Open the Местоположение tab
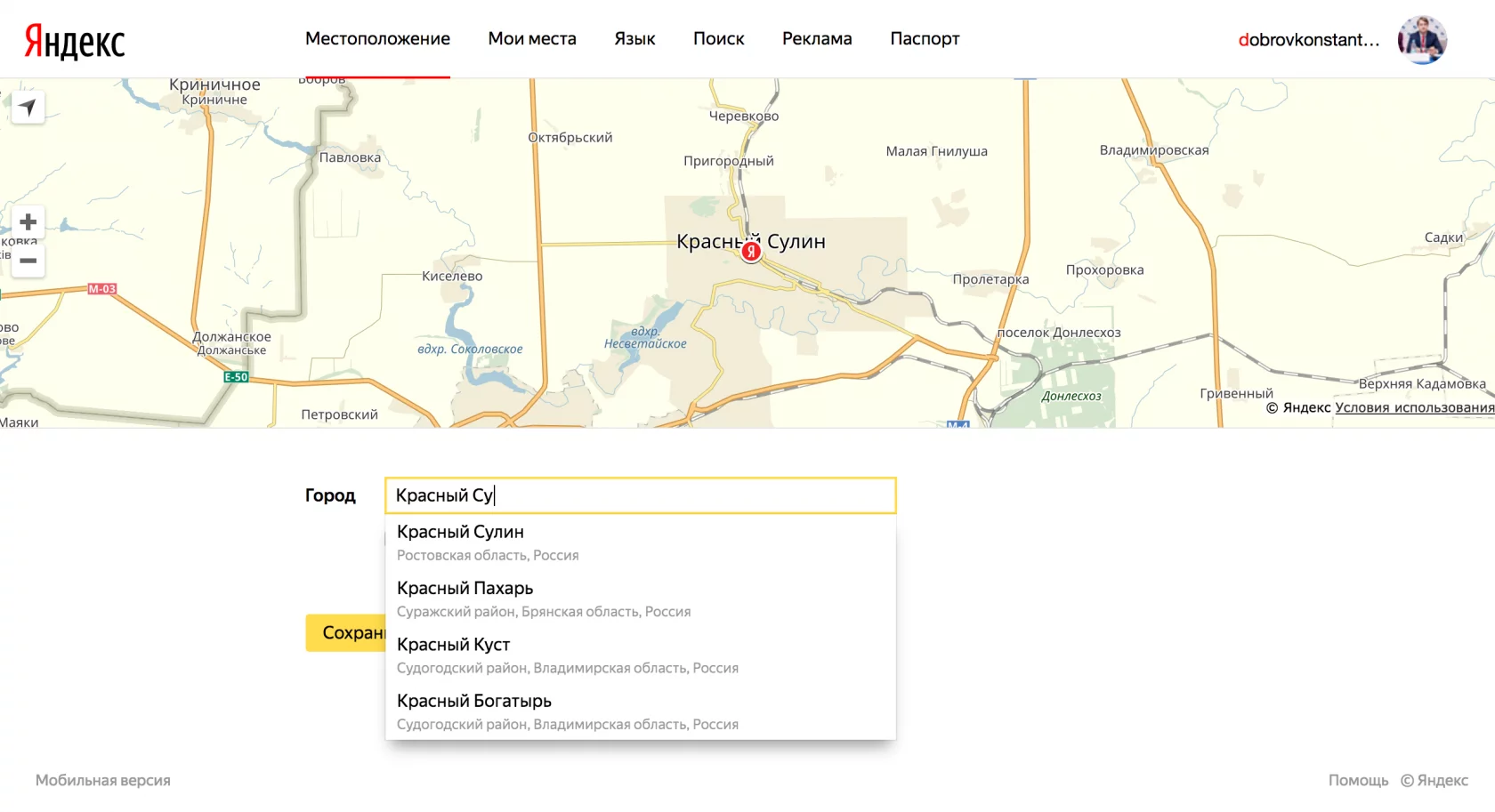The height and width of the screenshot is (812, 1495). pos(377,38)
